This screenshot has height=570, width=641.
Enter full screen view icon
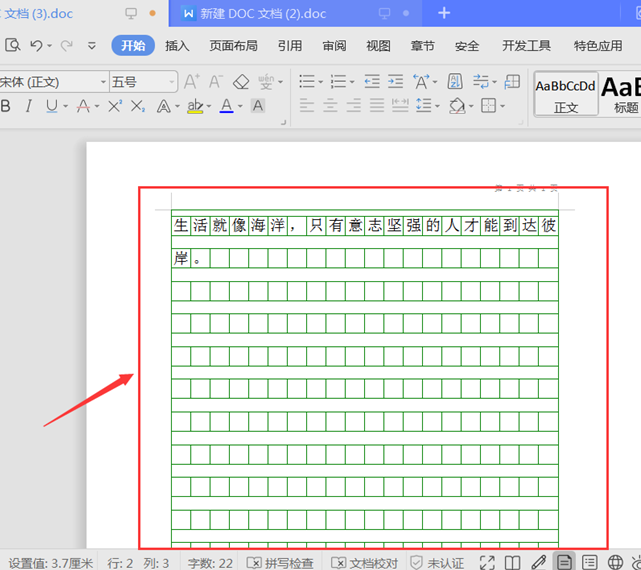coord(487,563)
